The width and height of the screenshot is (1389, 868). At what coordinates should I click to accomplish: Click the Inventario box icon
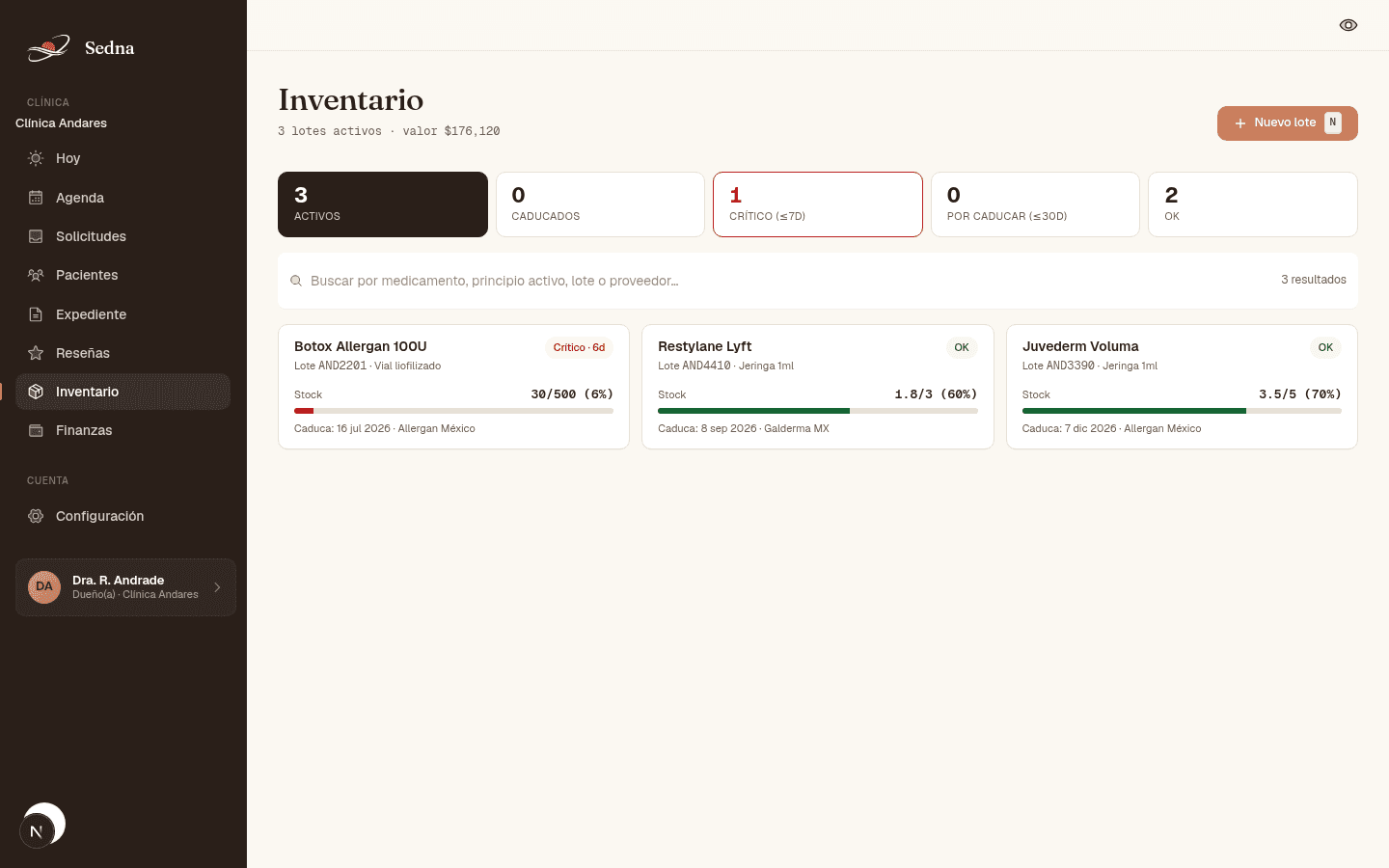click(36, 392)
